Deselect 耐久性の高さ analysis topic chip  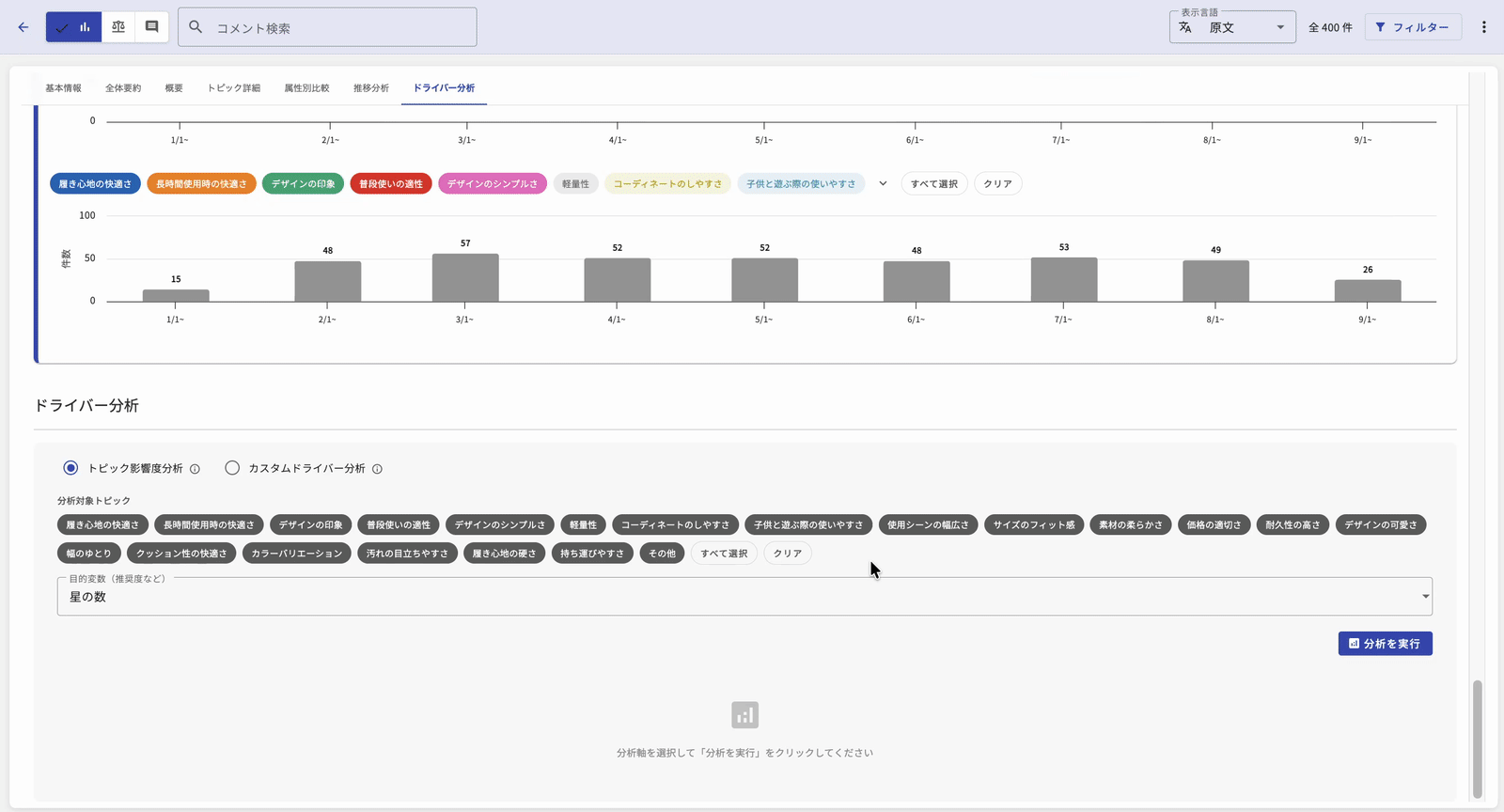(1292, 525)
